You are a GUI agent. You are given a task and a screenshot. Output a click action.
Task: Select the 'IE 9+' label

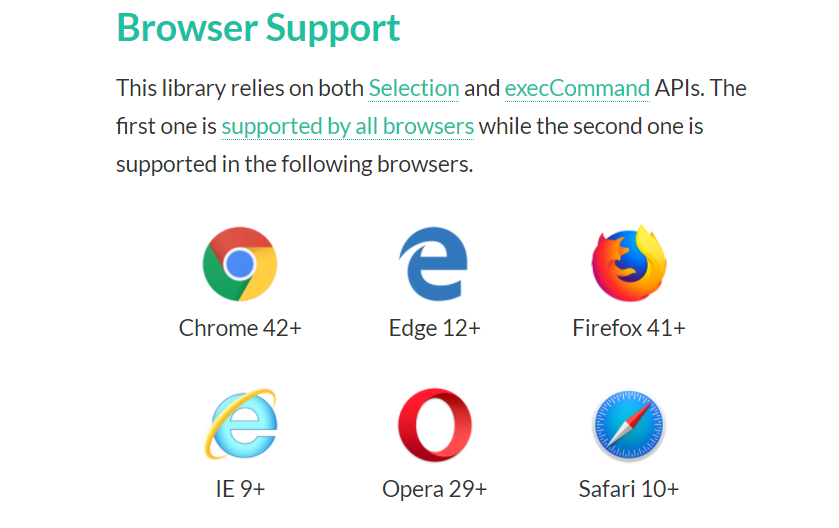click(x=240, y=489)
